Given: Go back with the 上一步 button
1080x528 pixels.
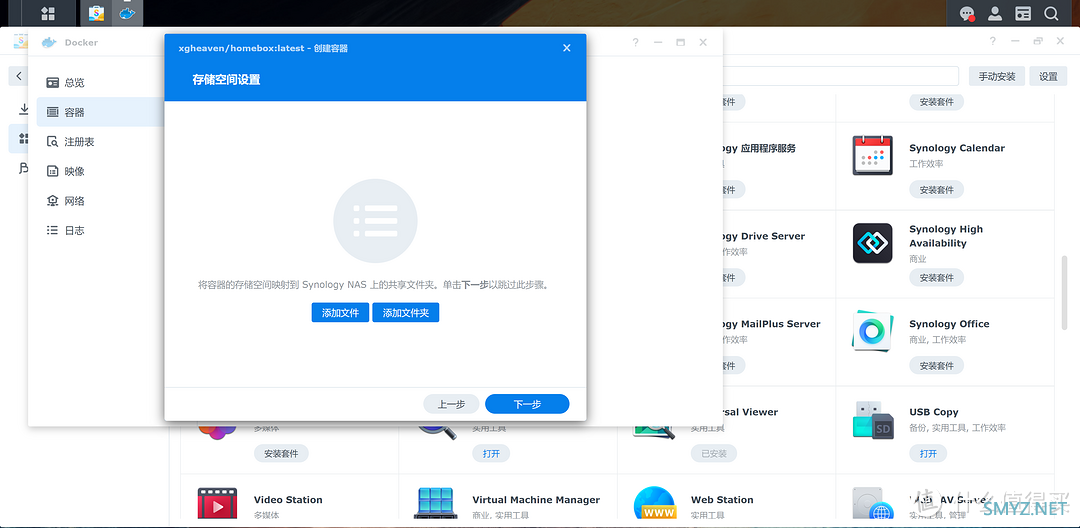Looking at the screenshot, I should coord(451,404).
